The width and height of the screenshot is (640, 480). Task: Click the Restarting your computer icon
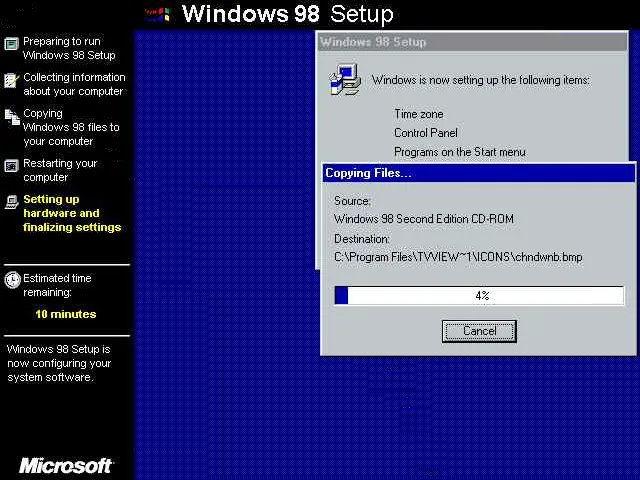pos(11,166)
